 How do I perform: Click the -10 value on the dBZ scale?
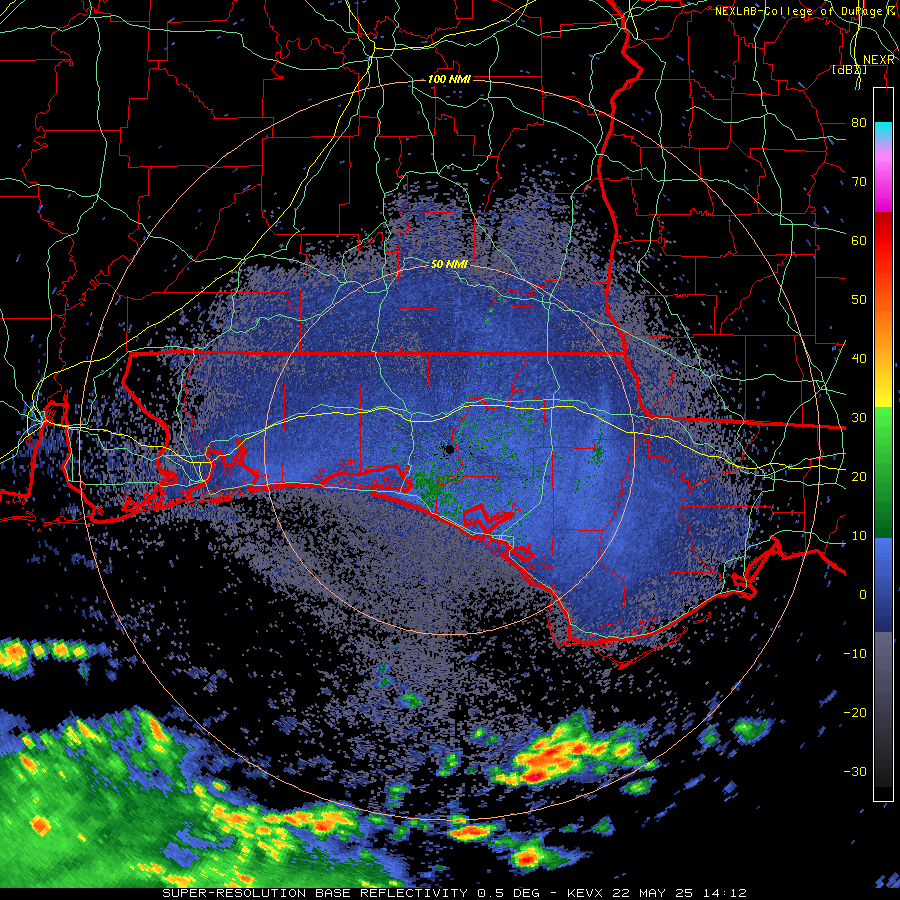click(x=855, y=654)
